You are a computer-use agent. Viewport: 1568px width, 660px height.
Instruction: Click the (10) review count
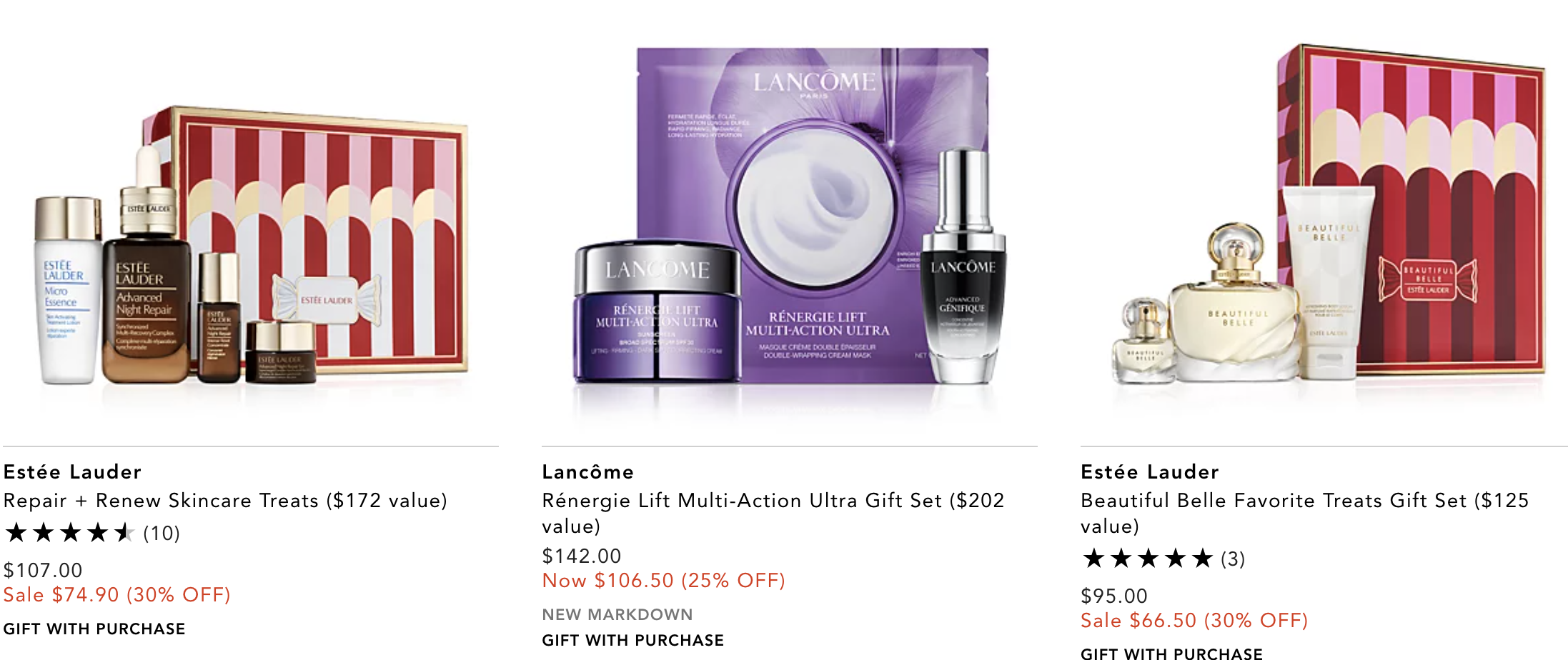click(162, 534)
